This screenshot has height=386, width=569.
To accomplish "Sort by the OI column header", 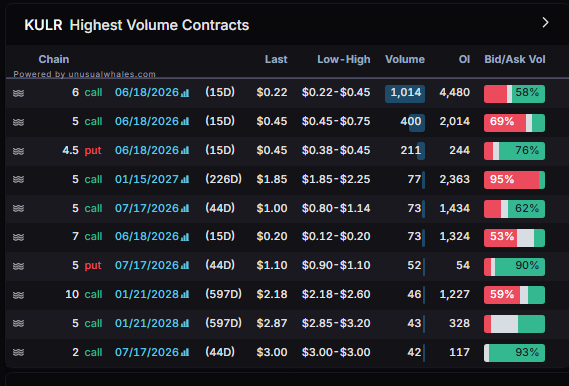I will tap(464, 59).
